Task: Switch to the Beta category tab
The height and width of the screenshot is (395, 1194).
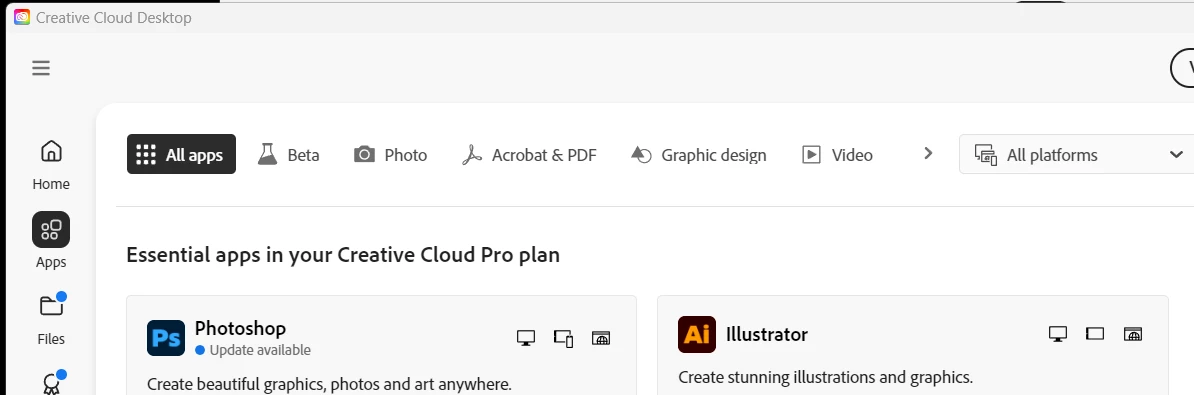Action: [289, 154]
